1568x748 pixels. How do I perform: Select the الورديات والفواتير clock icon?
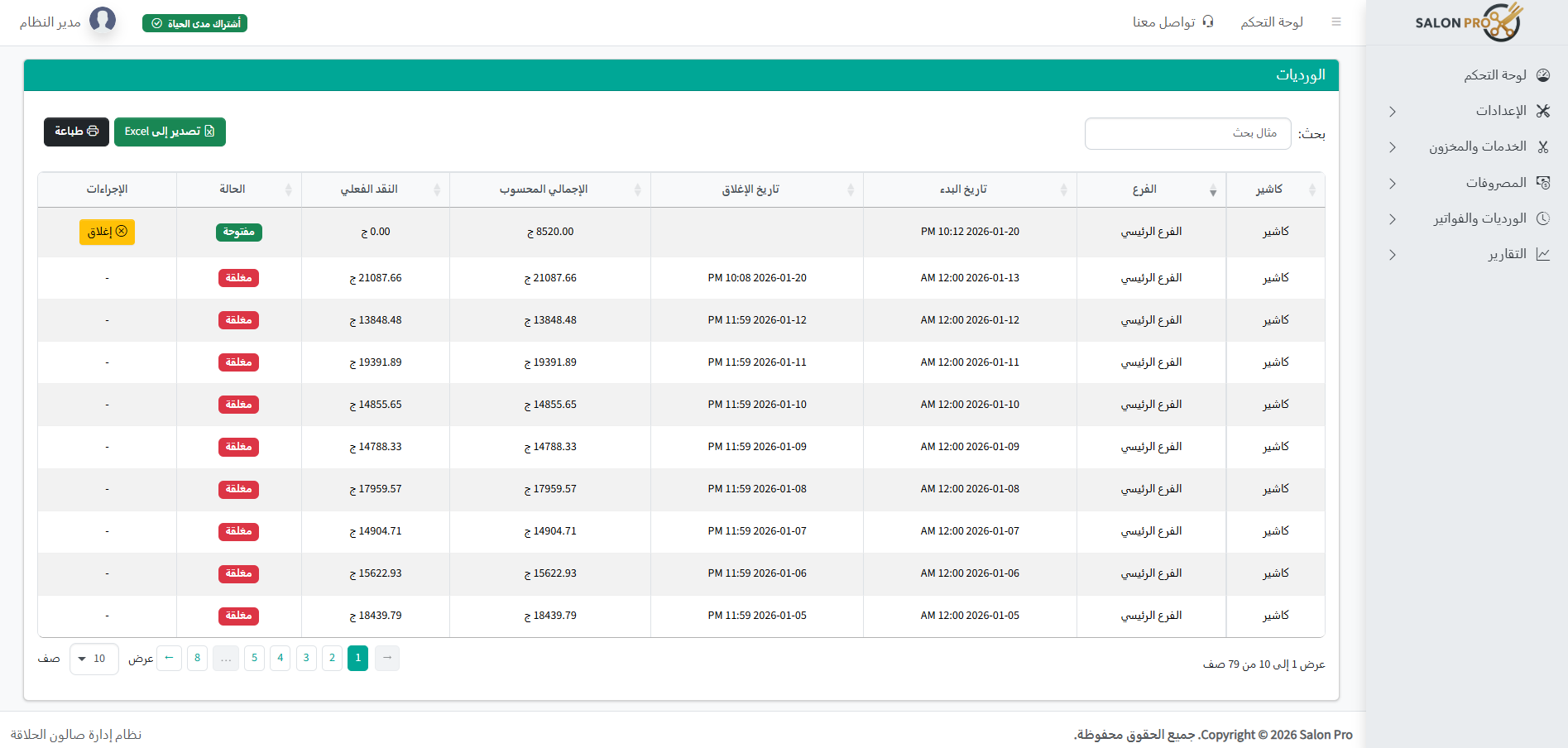click(1543, 218)
